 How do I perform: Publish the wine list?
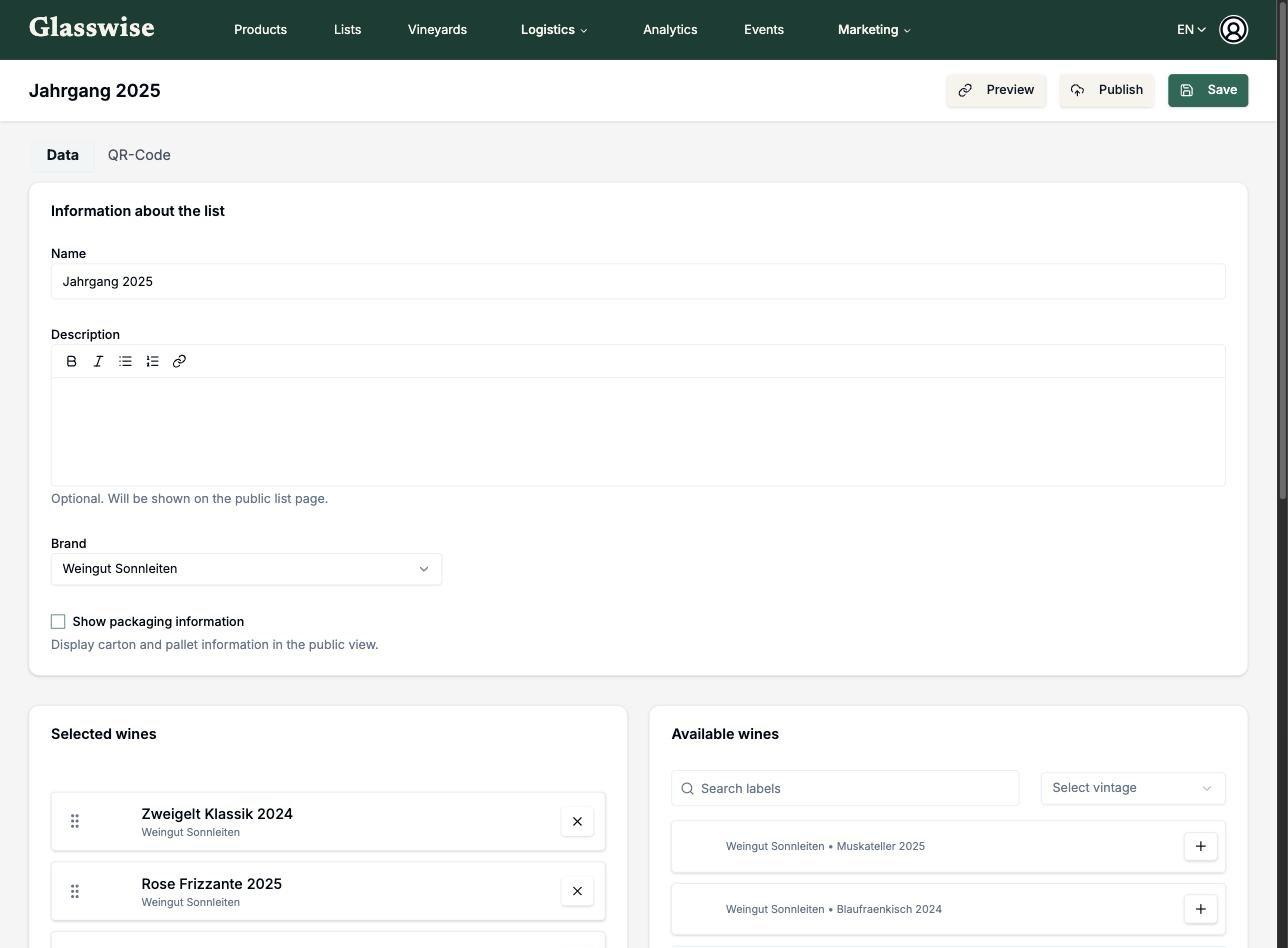point(1107,90)
